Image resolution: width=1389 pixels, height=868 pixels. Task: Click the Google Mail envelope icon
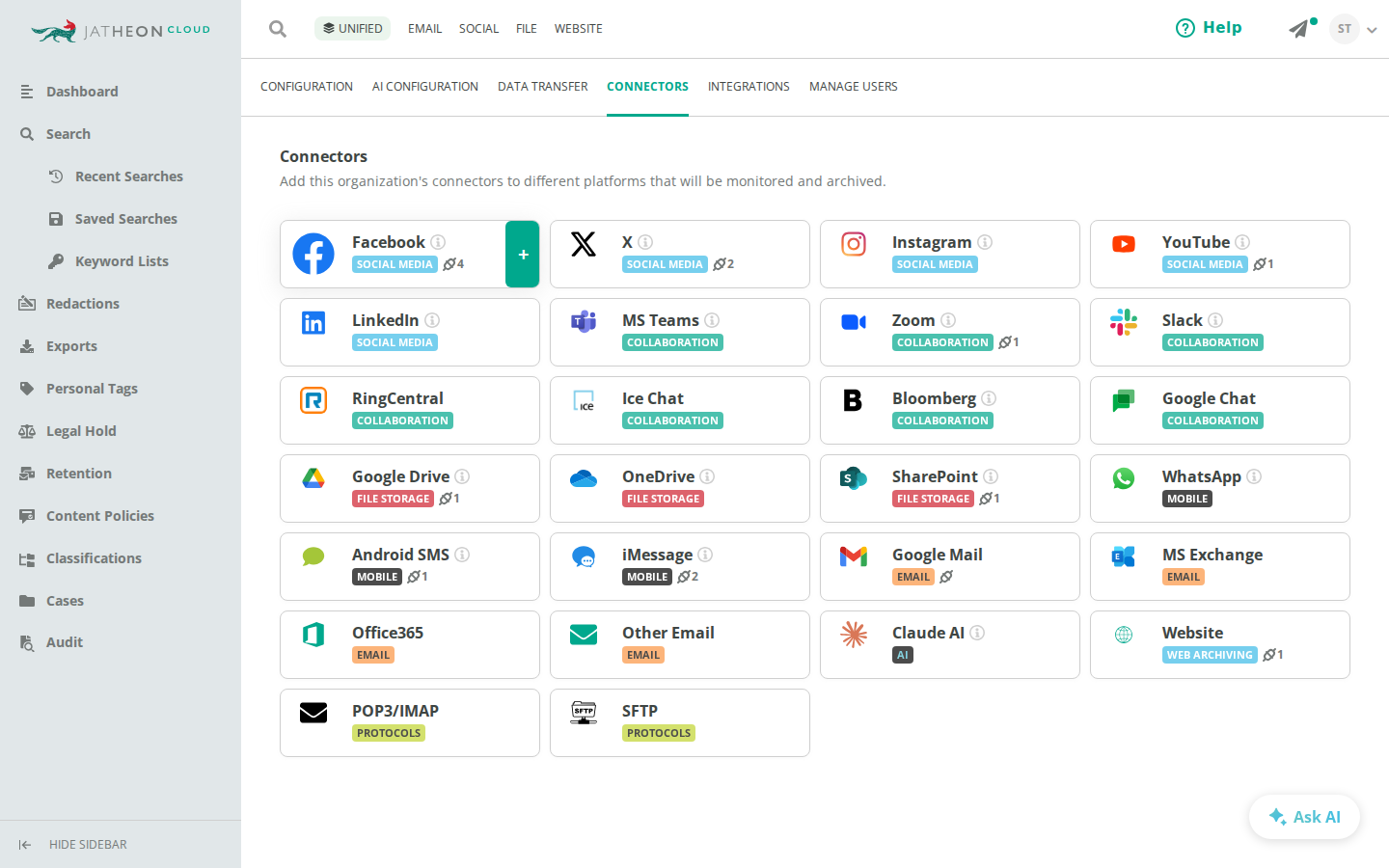(854, 556)
